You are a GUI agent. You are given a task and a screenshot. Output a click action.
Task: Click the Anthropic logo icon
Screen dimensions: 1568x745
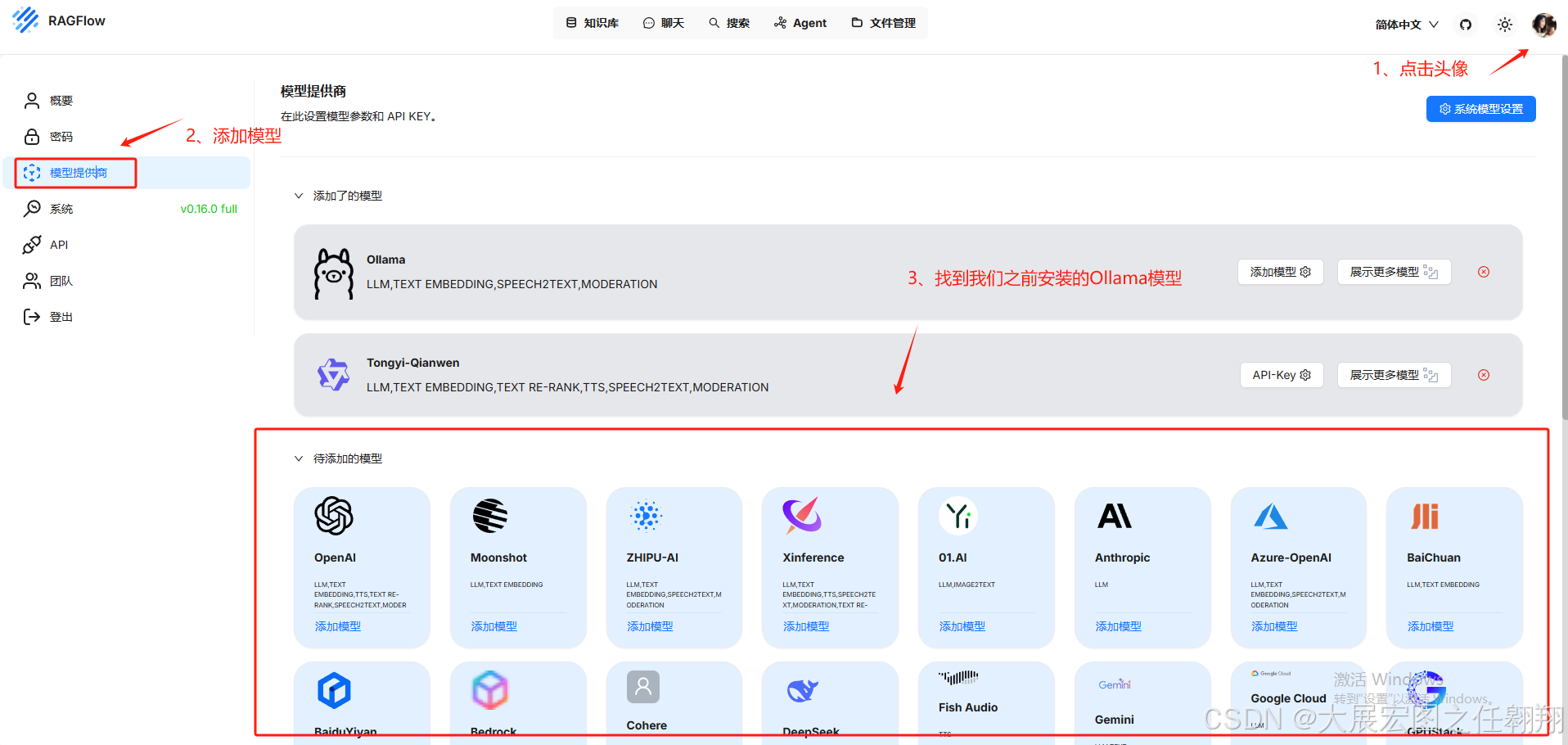1115,516
